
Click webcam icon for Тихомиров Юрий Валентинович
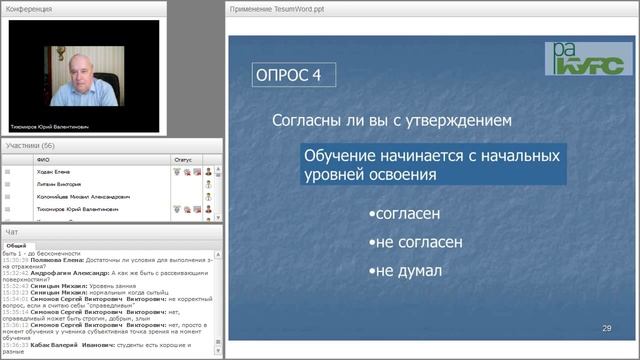pyautogui.click(x=187, y=209)
